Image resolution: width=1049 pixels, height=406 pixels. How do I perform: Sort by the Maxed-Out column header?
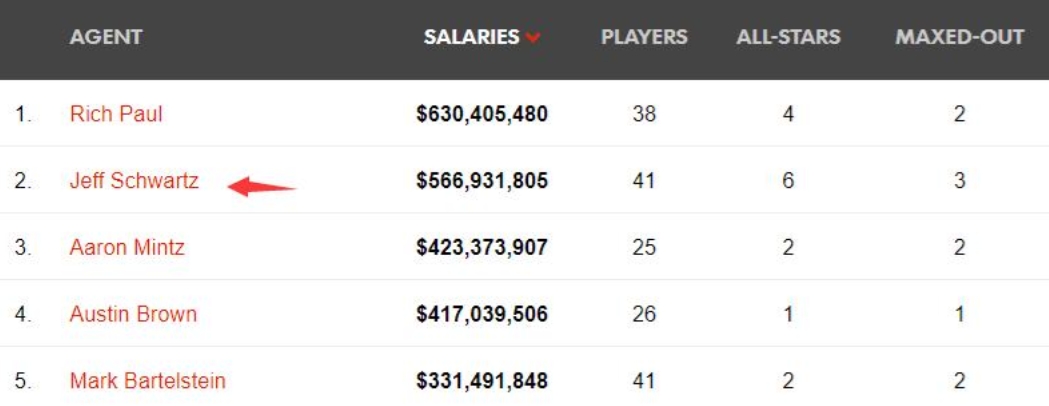click(959, 38)
